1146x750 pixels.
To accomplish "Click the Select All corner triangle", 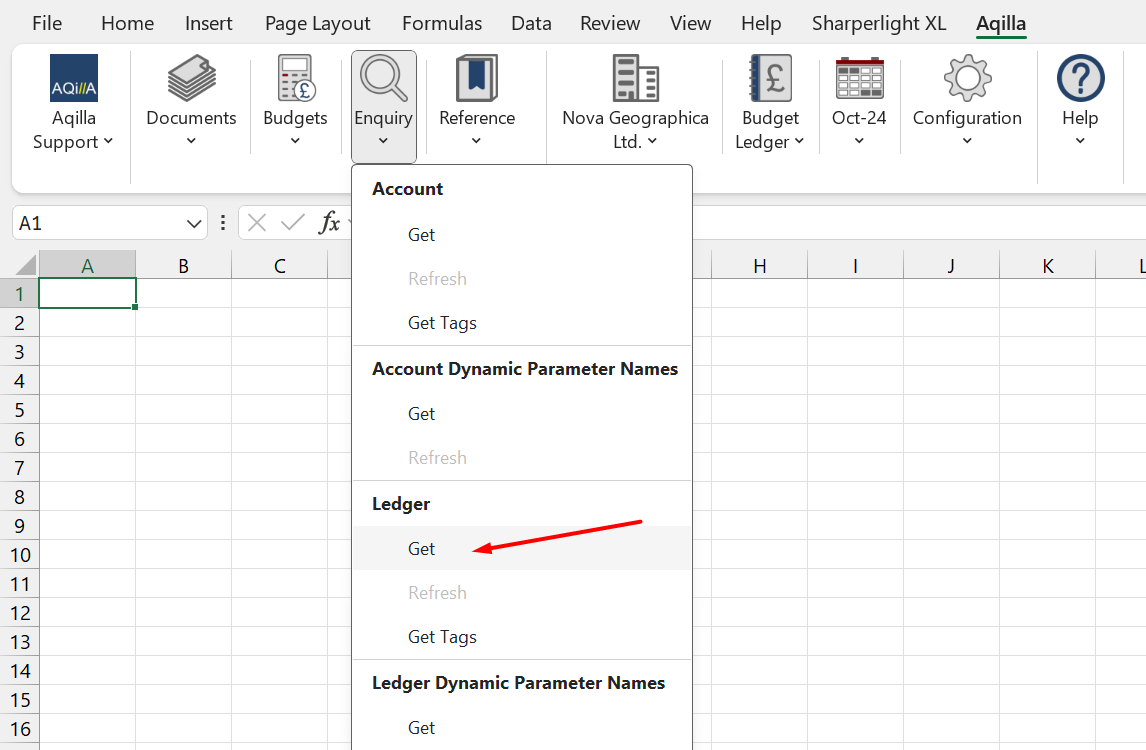I will click(24, 265).
